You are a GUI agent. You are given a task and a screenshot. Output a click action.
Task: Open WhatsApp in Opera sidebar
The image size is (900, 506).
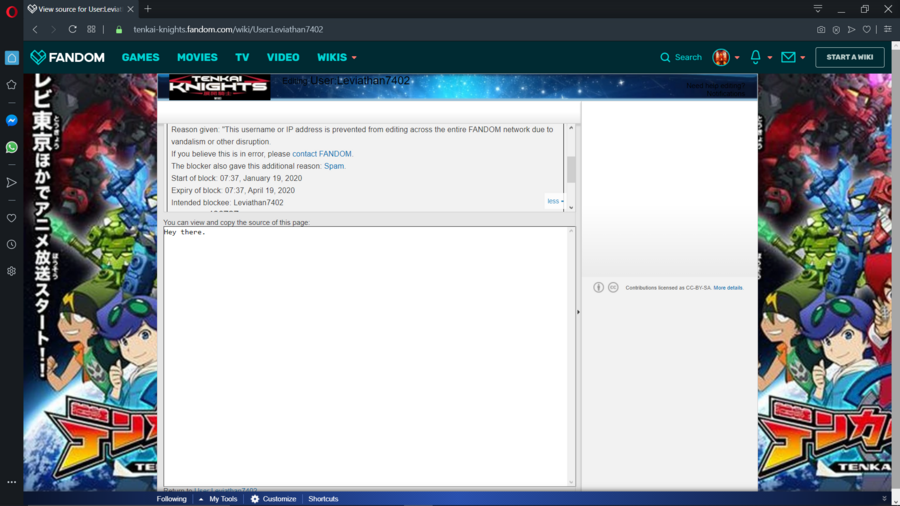point(11,147)
